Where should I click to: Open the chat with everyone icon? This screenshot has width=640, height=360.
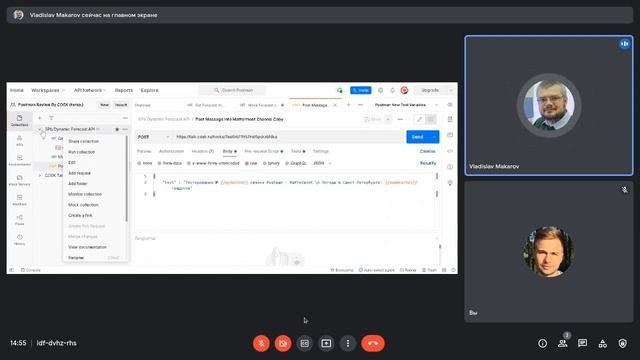582,343
